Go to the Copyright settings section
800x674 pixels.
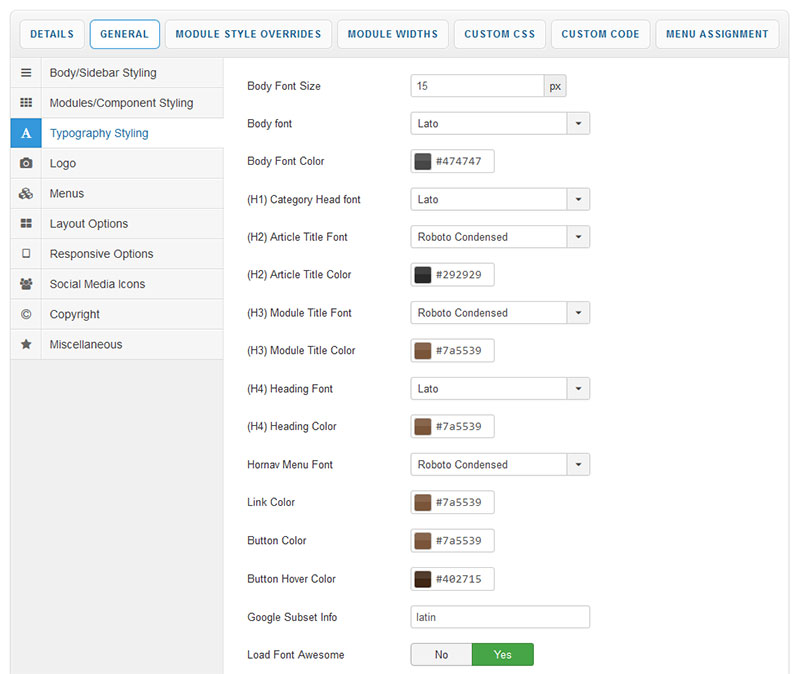(x=75, y=314)
